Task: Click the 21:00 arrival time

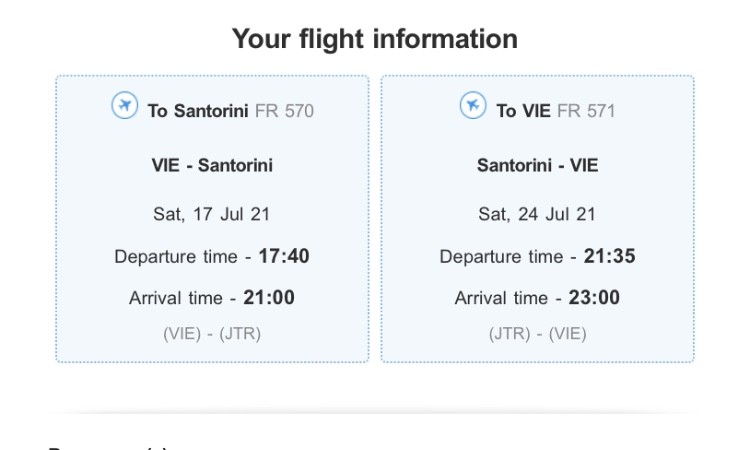Action: [x=269, y=298]
